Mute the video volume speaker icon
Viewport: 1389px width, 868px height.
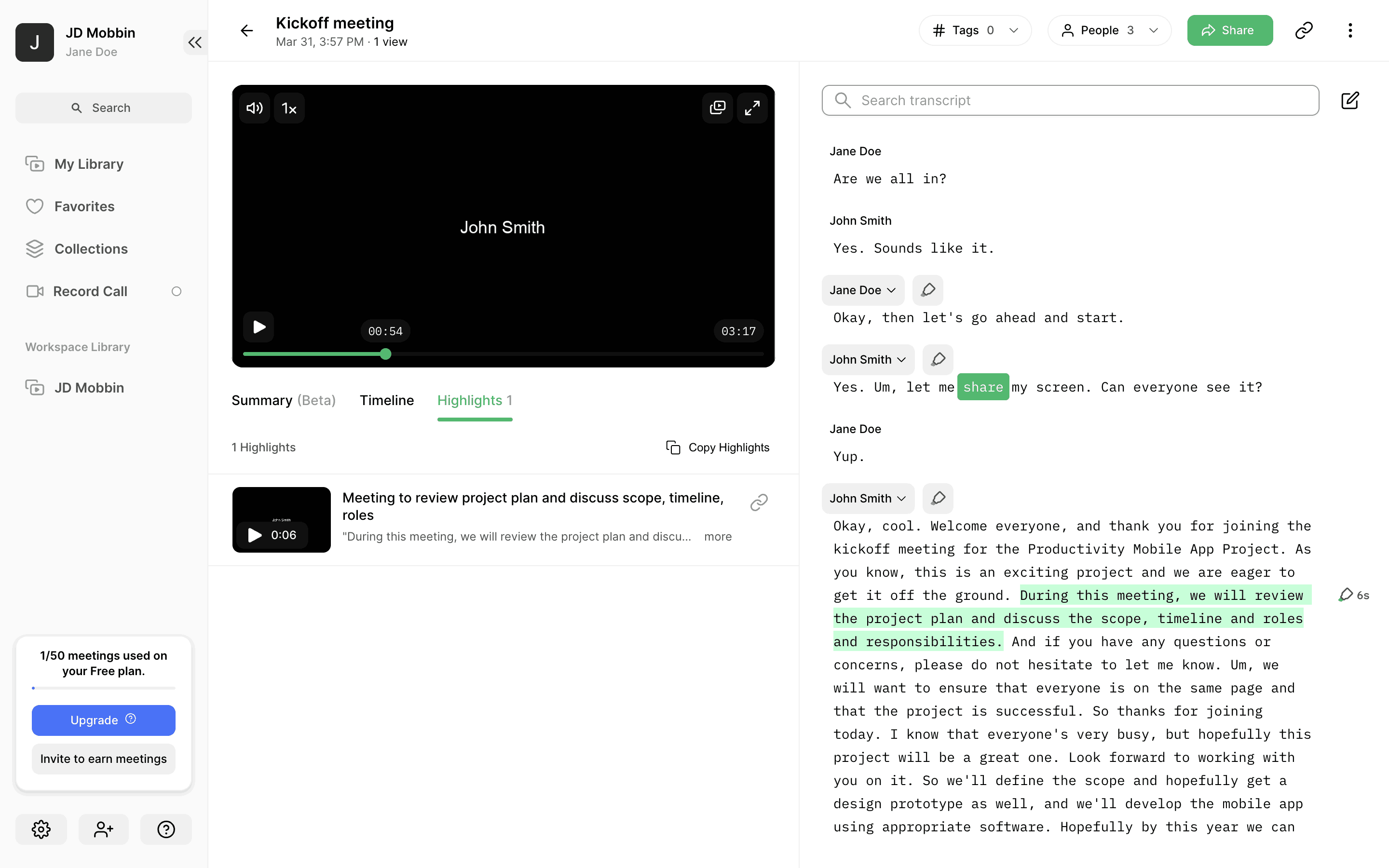click(254, 108)
